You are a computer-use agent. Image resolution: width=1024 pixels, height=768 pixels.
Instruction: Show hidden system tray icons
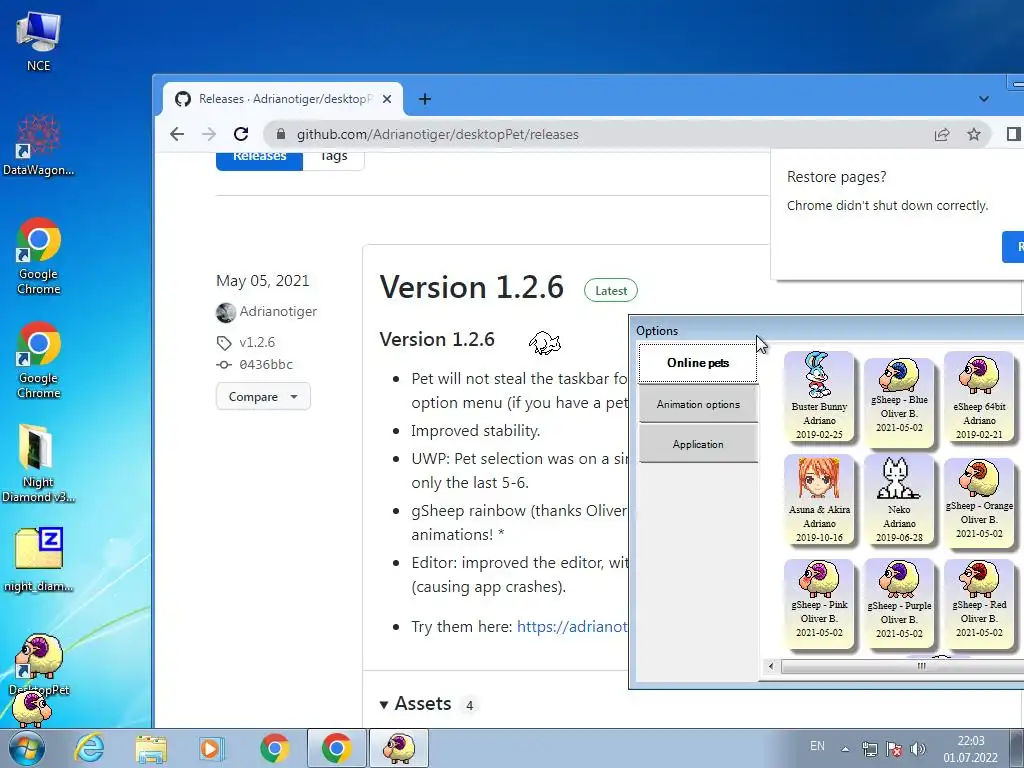(x=845, y=749)
